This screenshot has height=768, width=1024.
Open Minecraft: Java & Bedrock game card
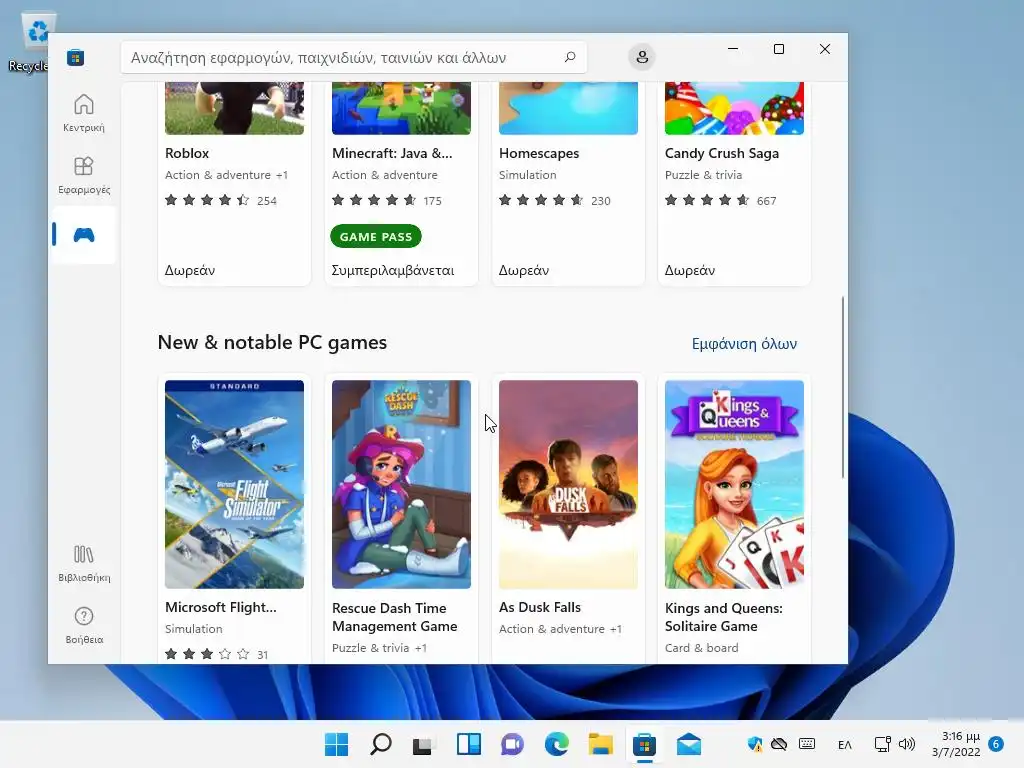pyautogui.click(x=401, y=184)
